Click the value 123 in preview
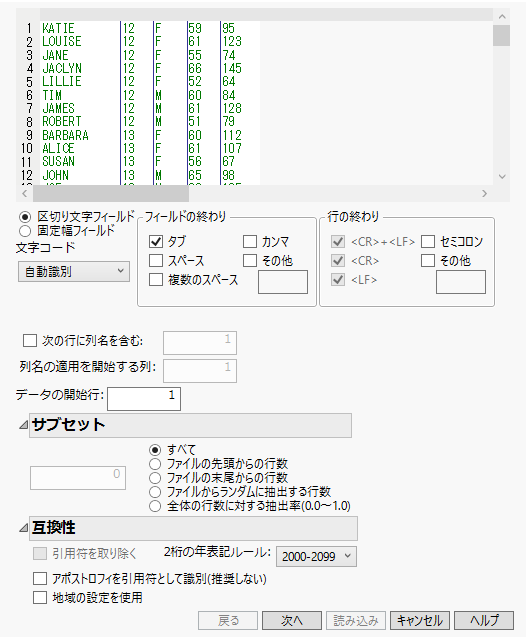Viewport: 526px width, 637px height. pos(232,41)
